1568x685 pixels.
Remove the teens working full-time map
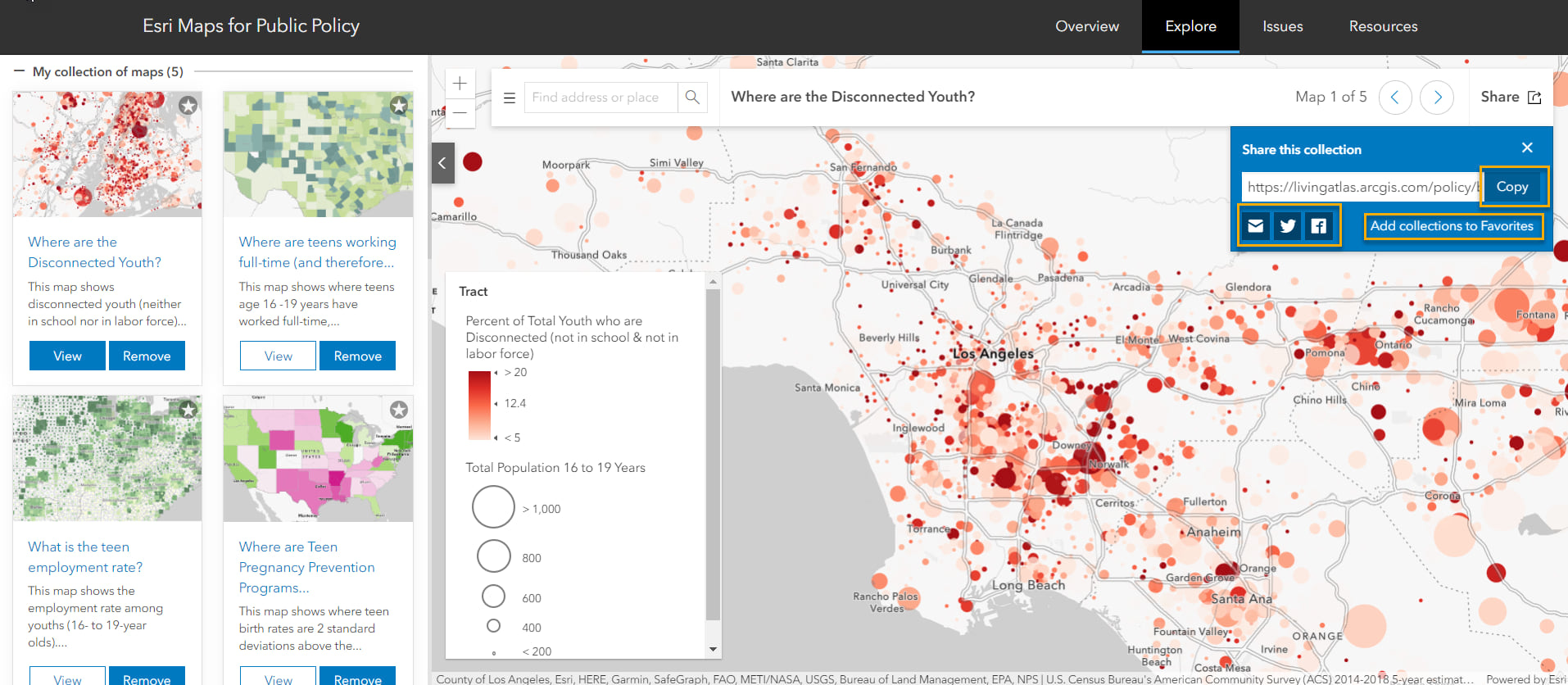pyautogui.click(x=357, y=356)
